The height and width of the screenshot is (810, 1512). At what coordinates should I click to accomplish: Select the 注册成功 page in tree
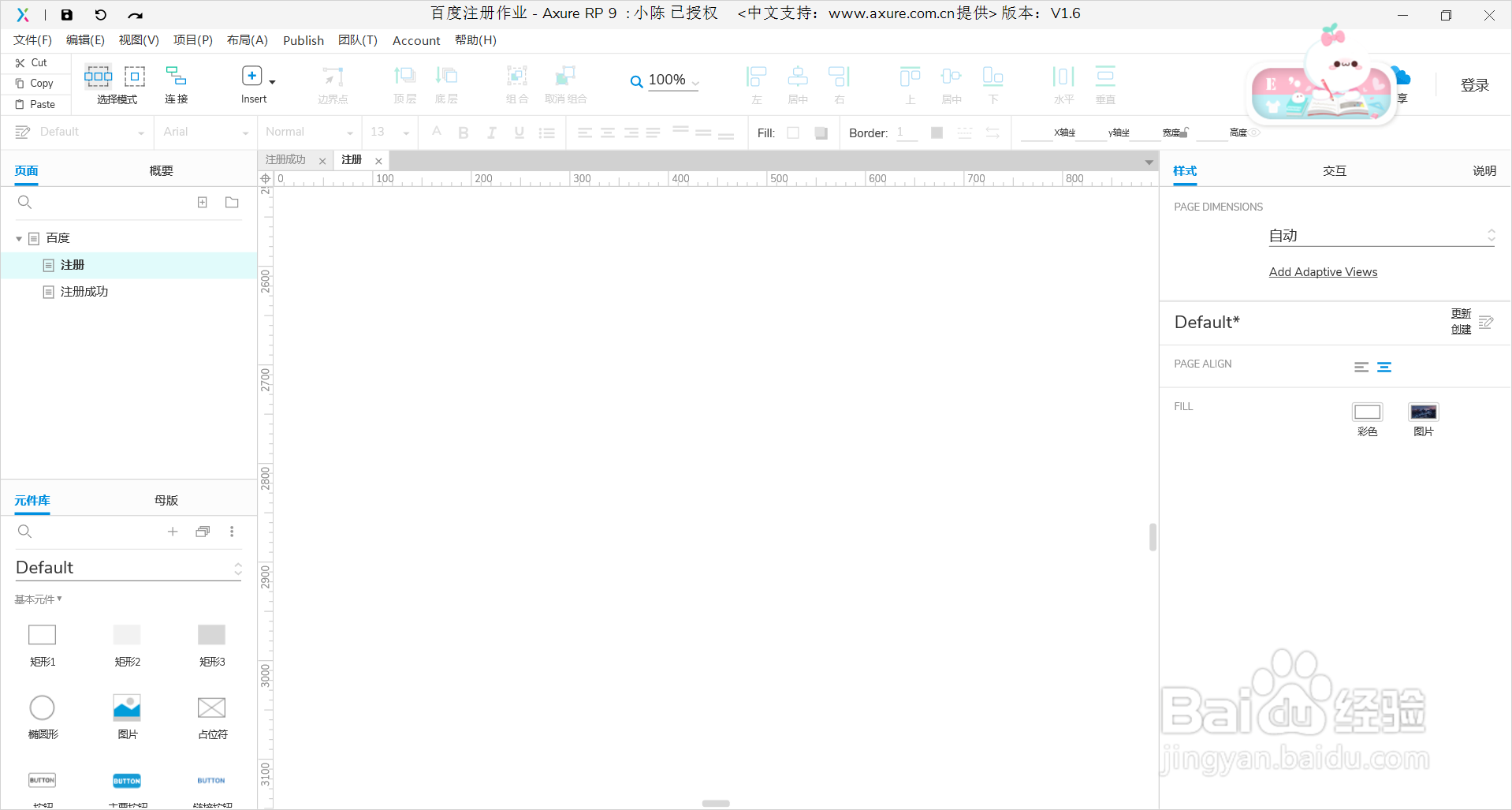(84, 292)
